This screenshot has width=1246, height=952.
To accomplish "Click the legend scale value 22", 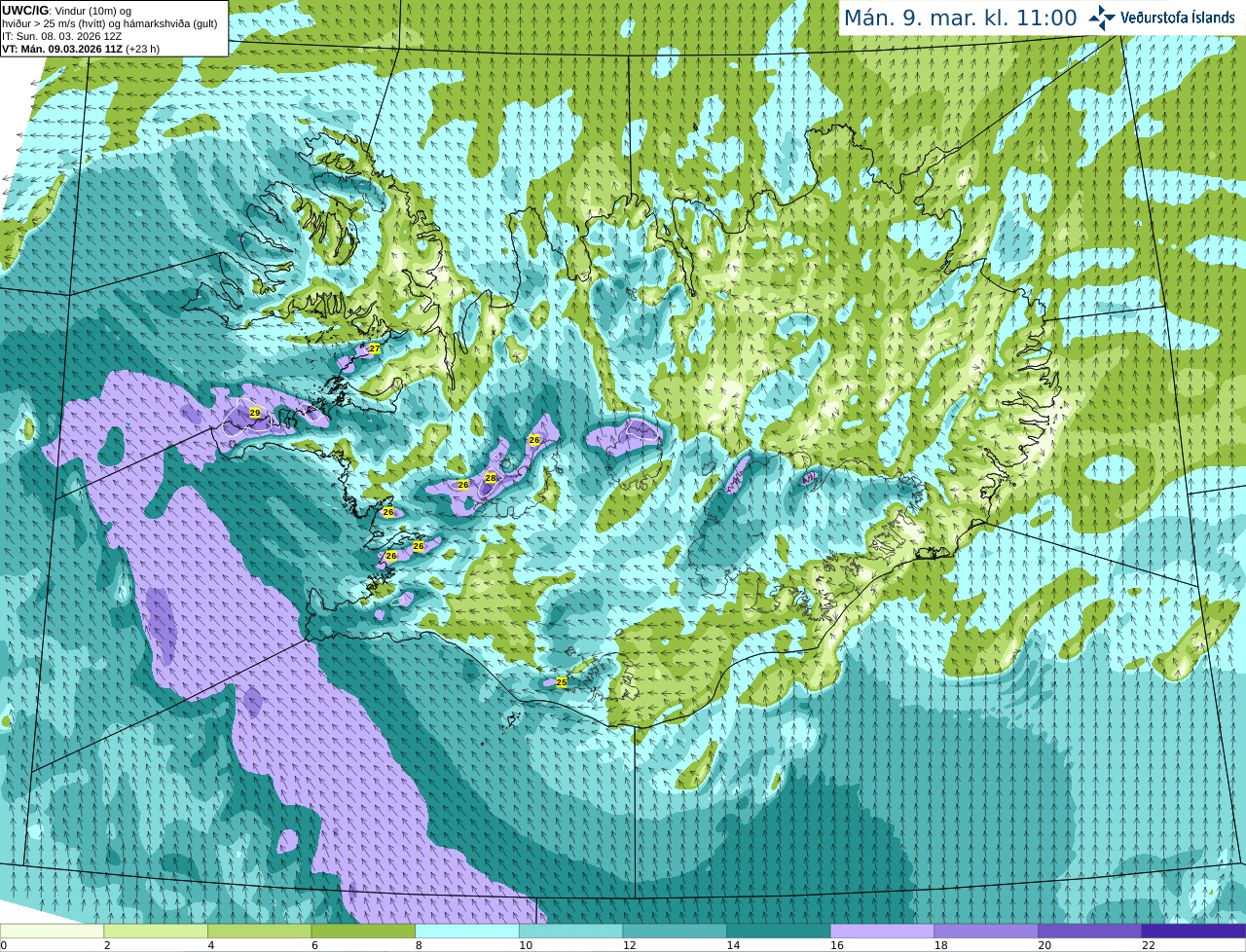I will (x=1149, y=945).
